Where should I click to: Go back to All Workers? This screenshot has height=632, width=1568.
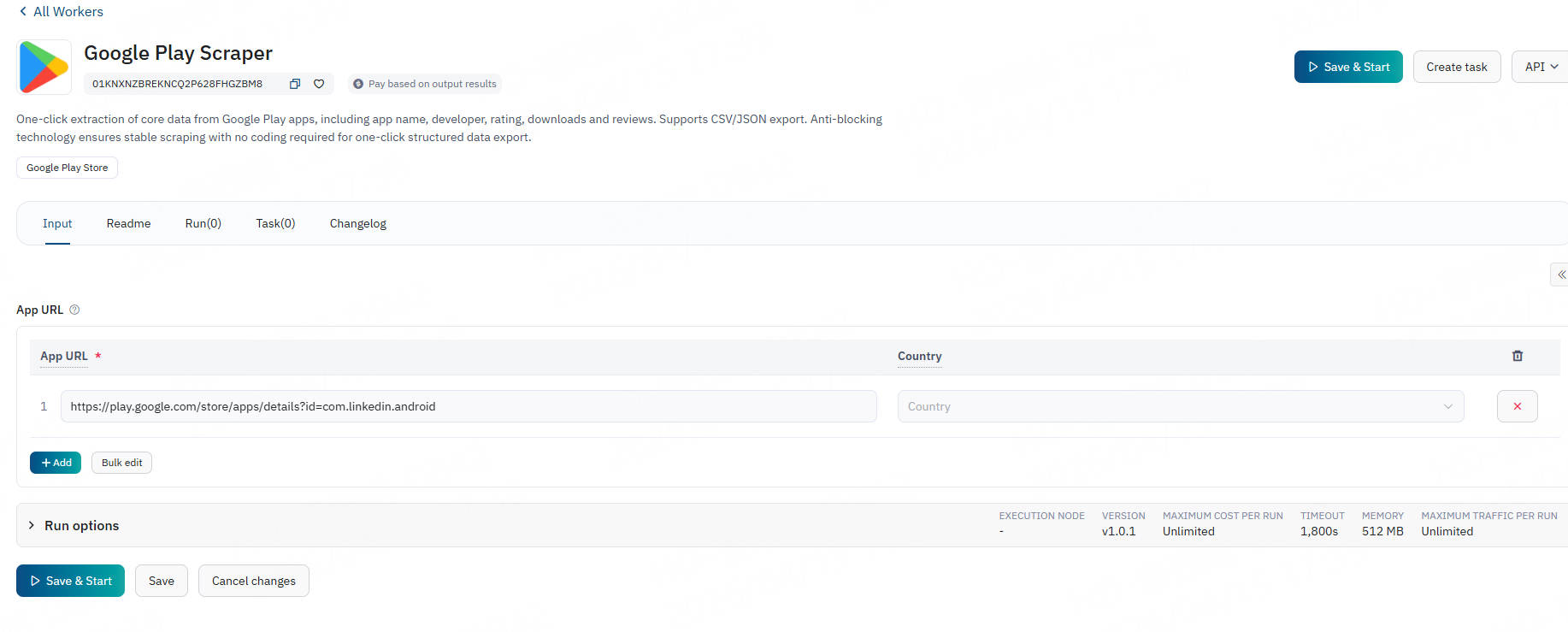[61, 11]
